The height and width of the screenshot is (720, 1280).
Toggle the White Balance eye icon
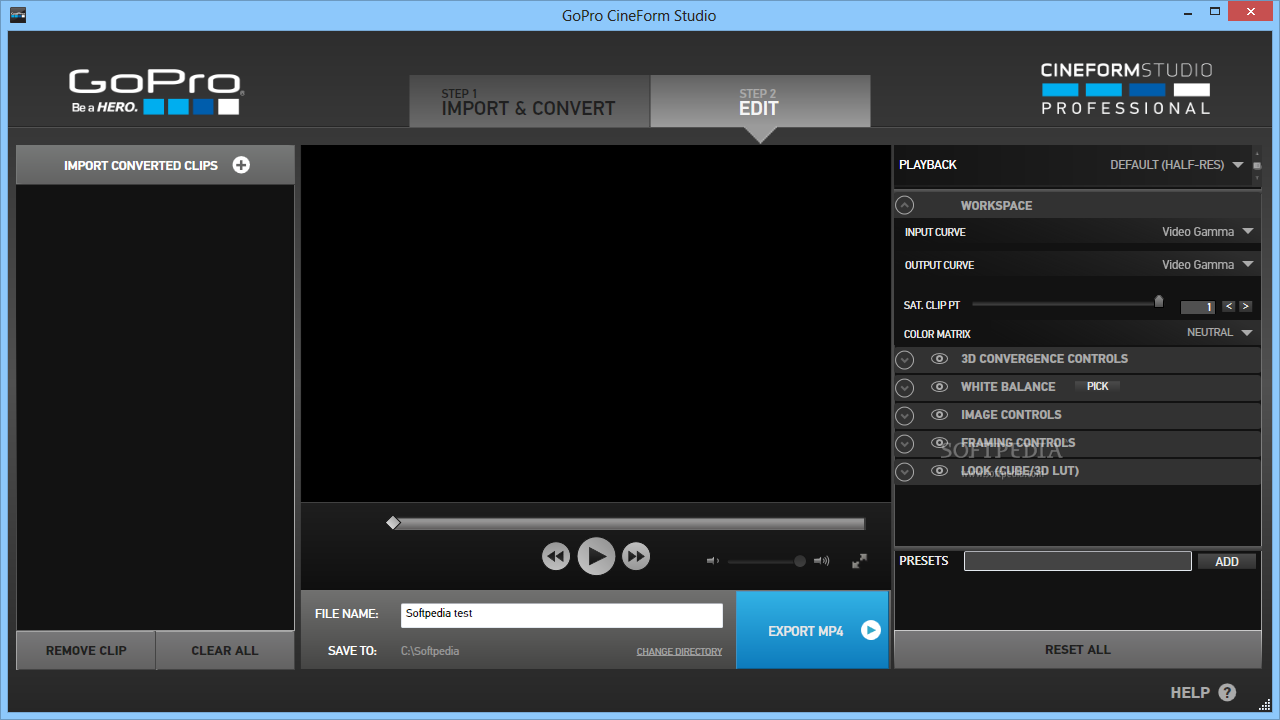[939, 387]
